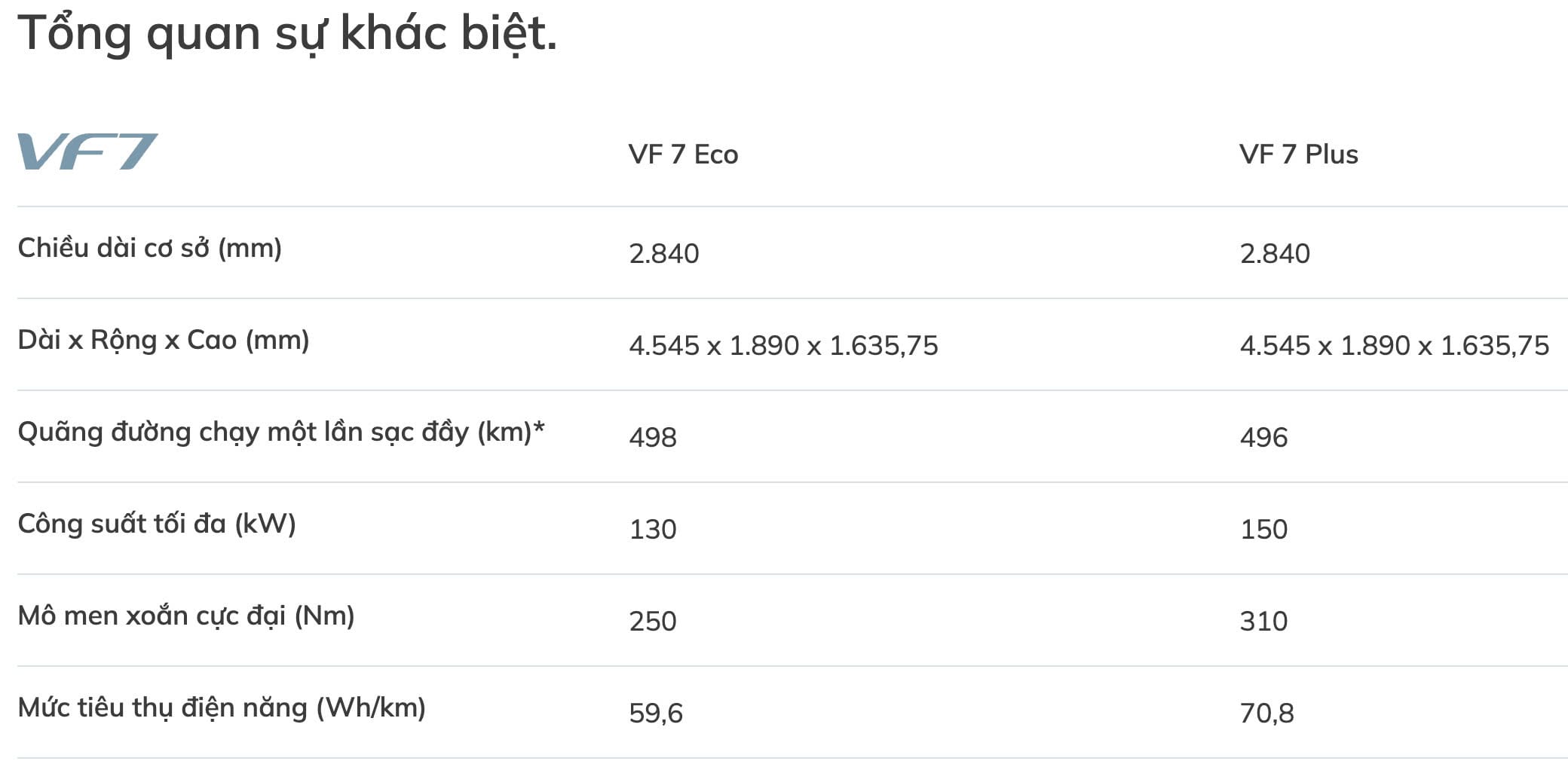The image size is (1568, 761).
Task: Click the VF 7 Plus dimensions value
Action: [1394, 346]
